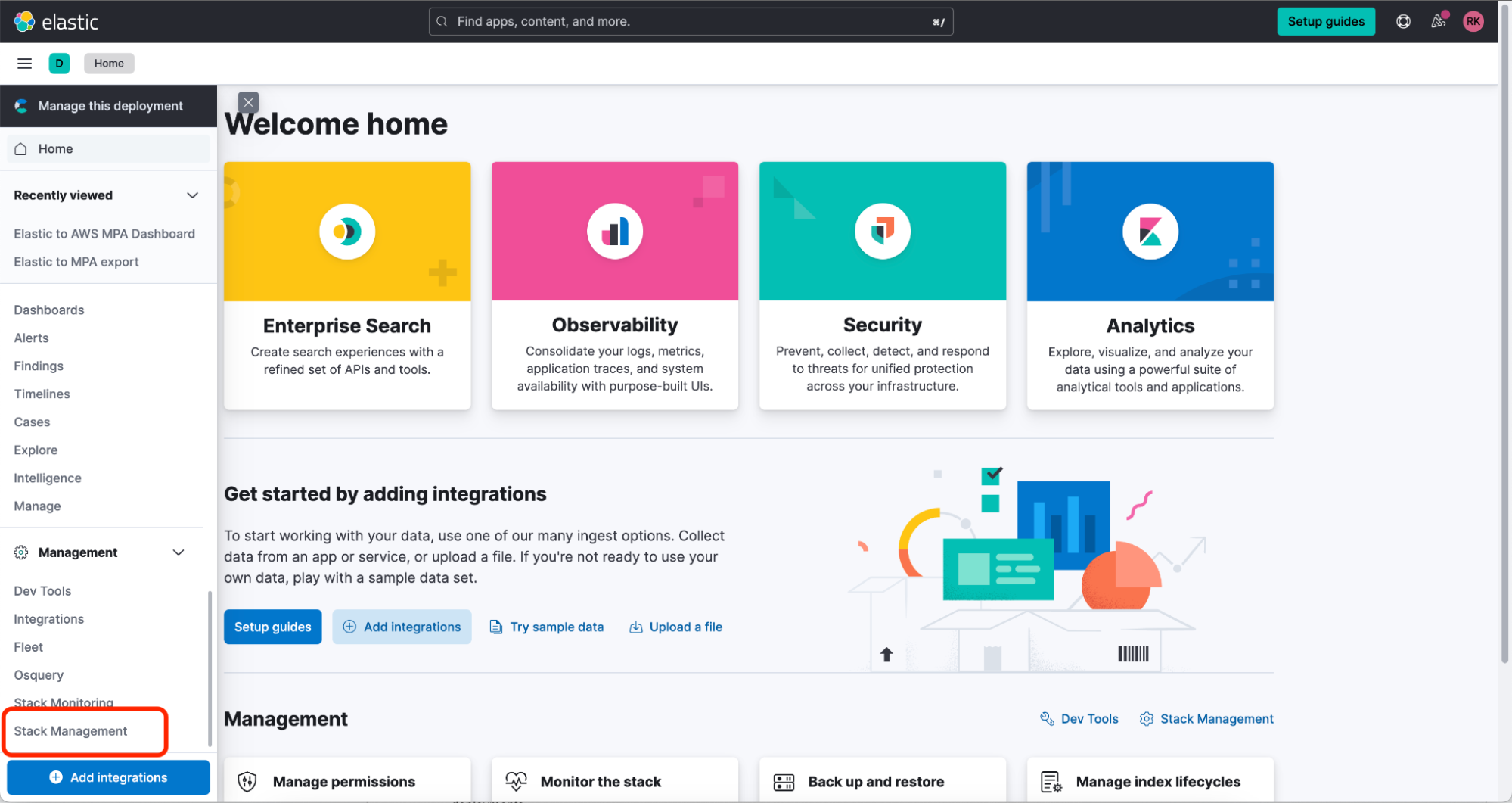This screenshot has width=1512, height=803.
Task: Open Stack Management in the sidebar
Action: point(70,731)
